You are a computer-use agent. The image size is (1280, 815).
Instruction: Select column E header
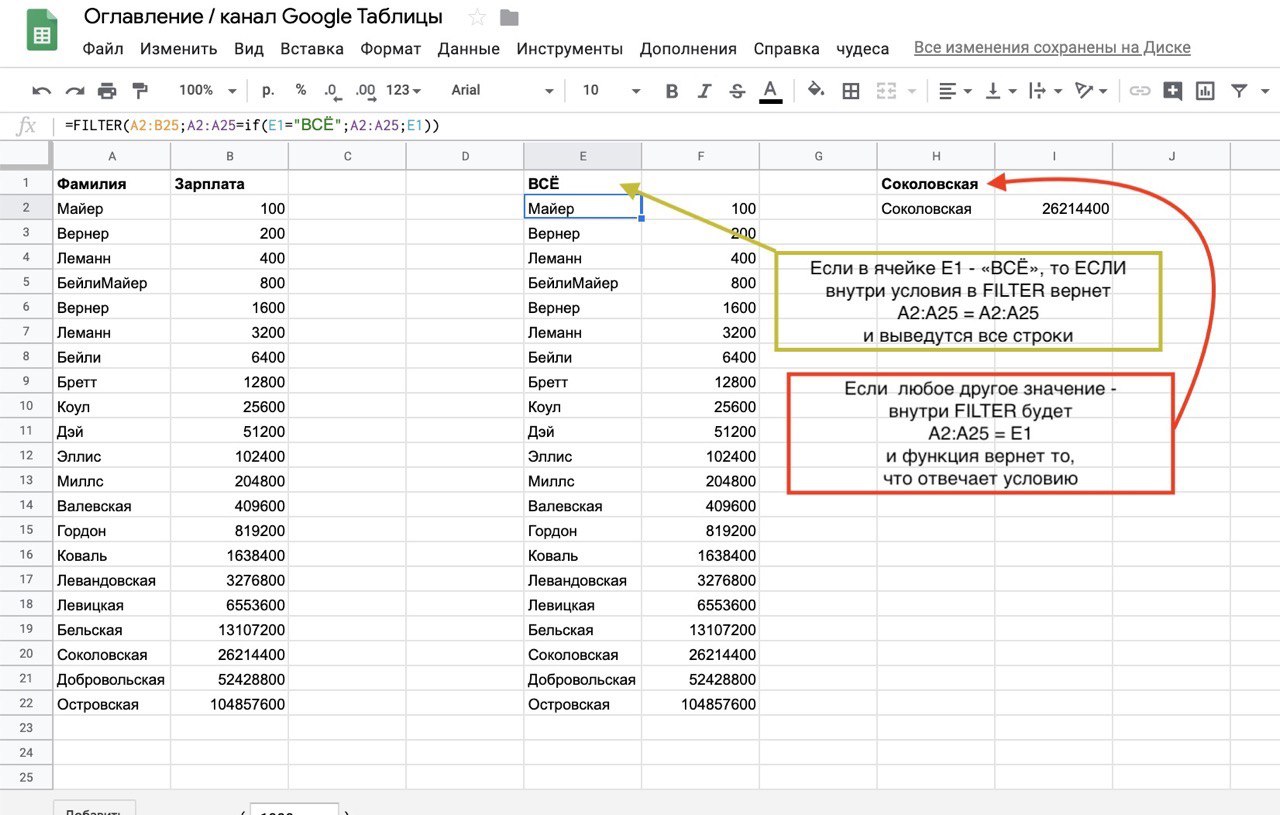[583, 156]
